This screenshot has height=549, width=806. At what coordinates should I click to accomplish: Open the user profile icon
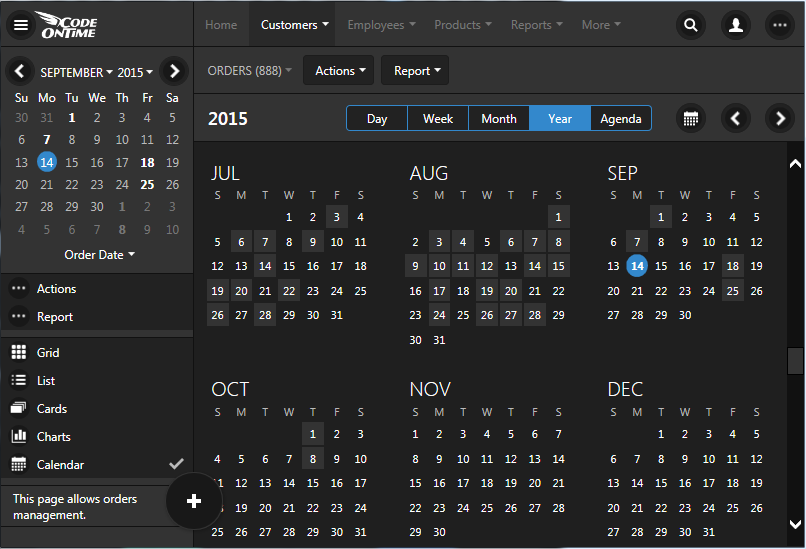coord(736,25)
